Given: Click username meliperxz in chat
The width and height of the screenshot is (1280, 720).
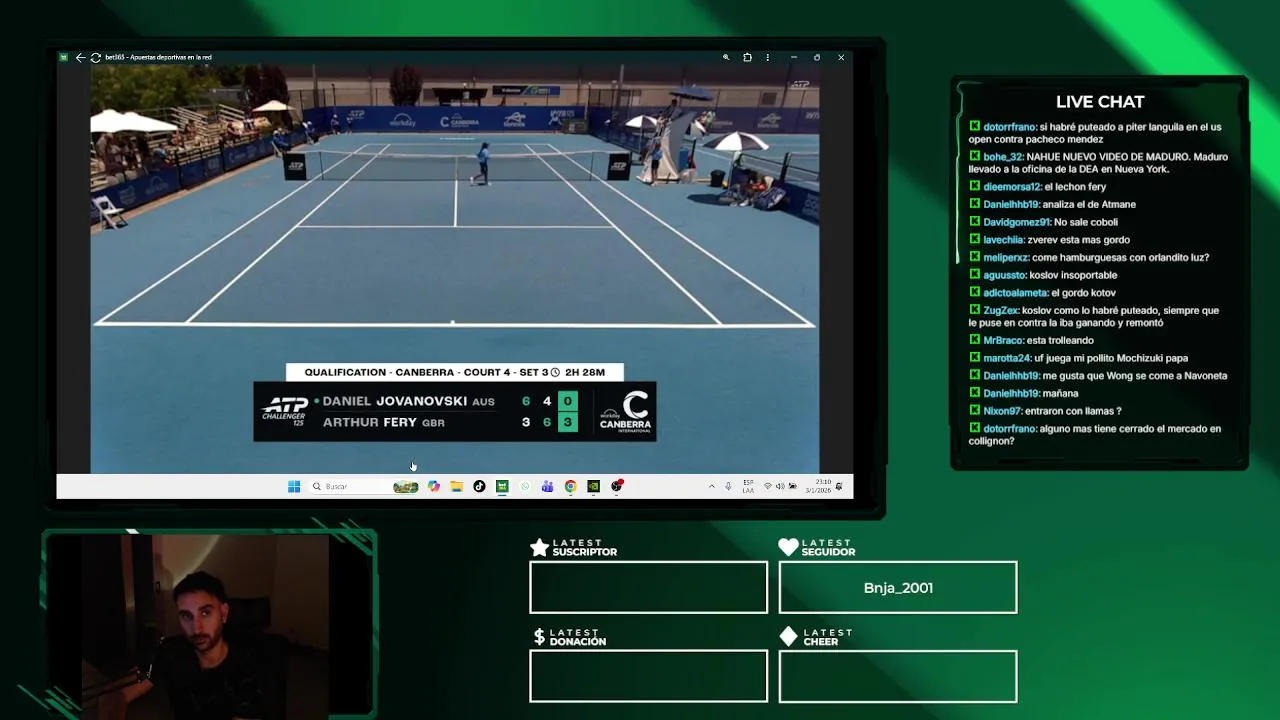Looking at the screenshot, I should [x=1006, y=258].
